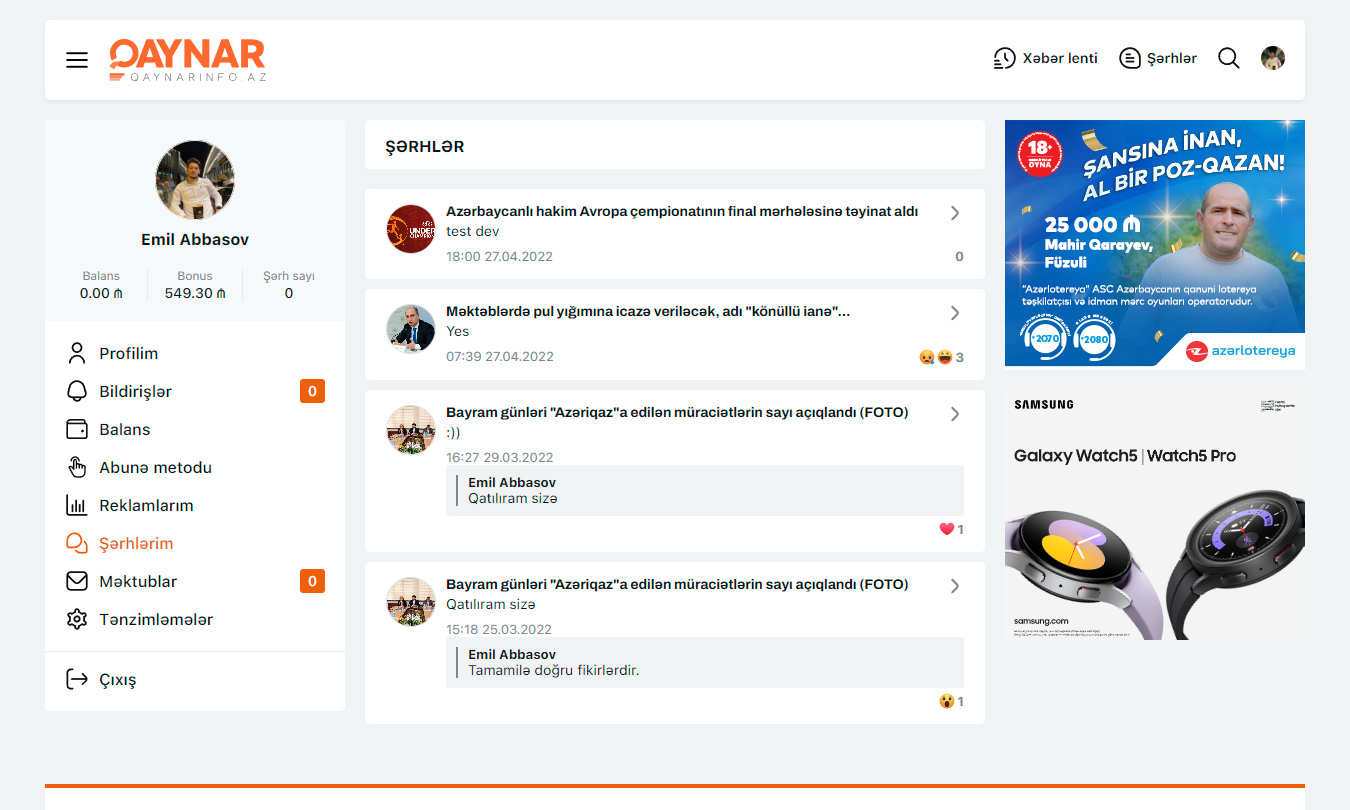Click the search magnifier icon

[1228, 58]
